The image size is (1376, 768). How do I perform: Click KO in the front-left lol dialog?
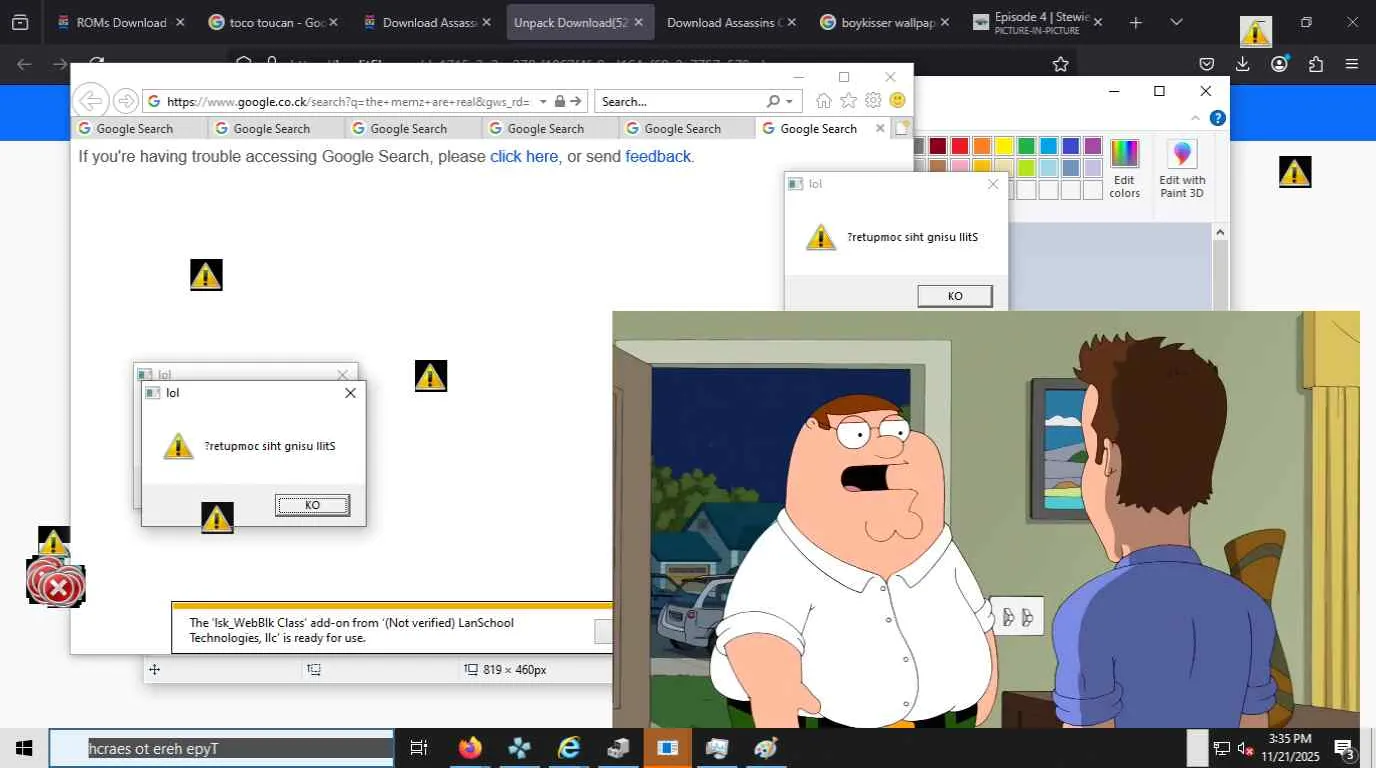point(312,505)
